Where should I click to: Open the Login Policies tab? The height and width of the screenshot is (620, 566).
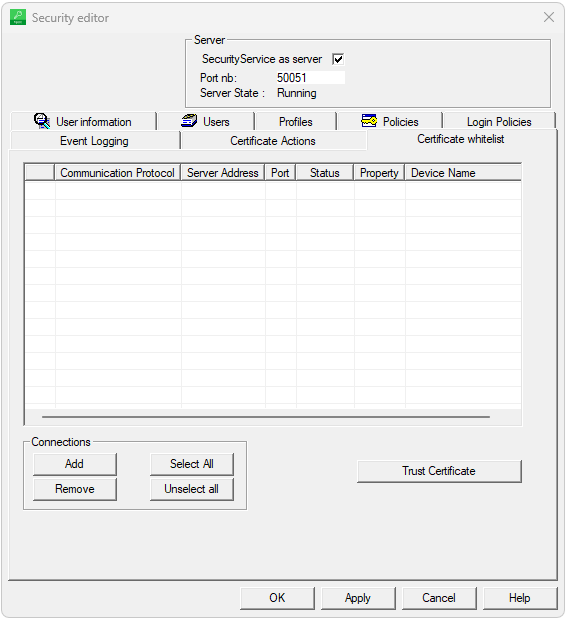(499, 121)
